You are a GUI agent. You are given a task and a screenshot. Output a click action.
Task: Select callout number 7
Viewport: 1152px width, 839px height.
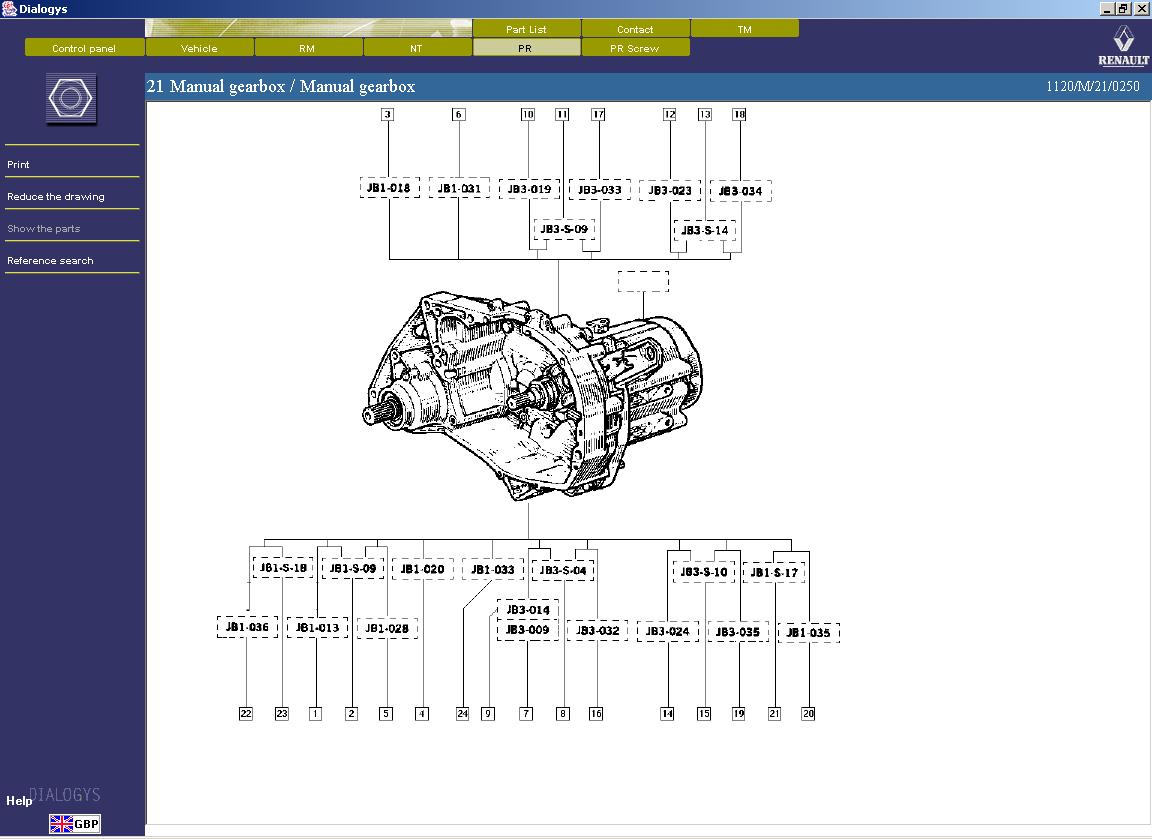(526, 713)
